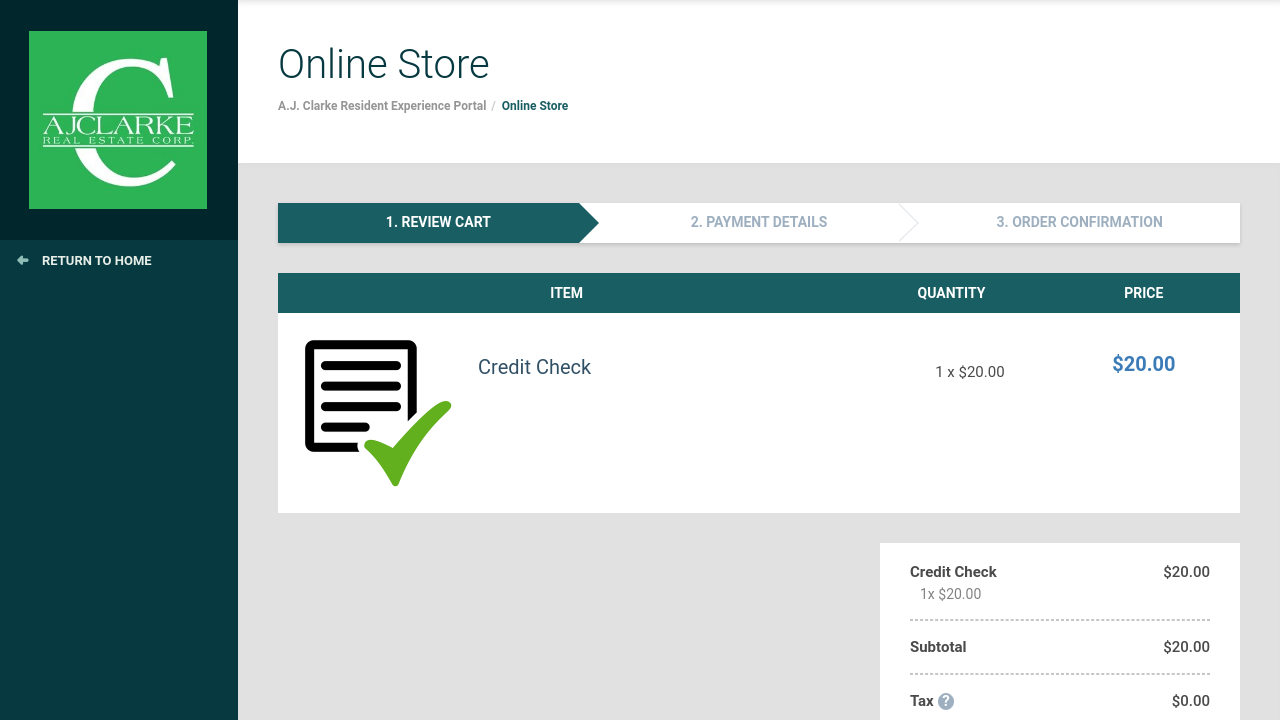Click the Credit Check item name in the cart
The height and width of the screenshot is (720, 1280).
[x=534, y=367]
